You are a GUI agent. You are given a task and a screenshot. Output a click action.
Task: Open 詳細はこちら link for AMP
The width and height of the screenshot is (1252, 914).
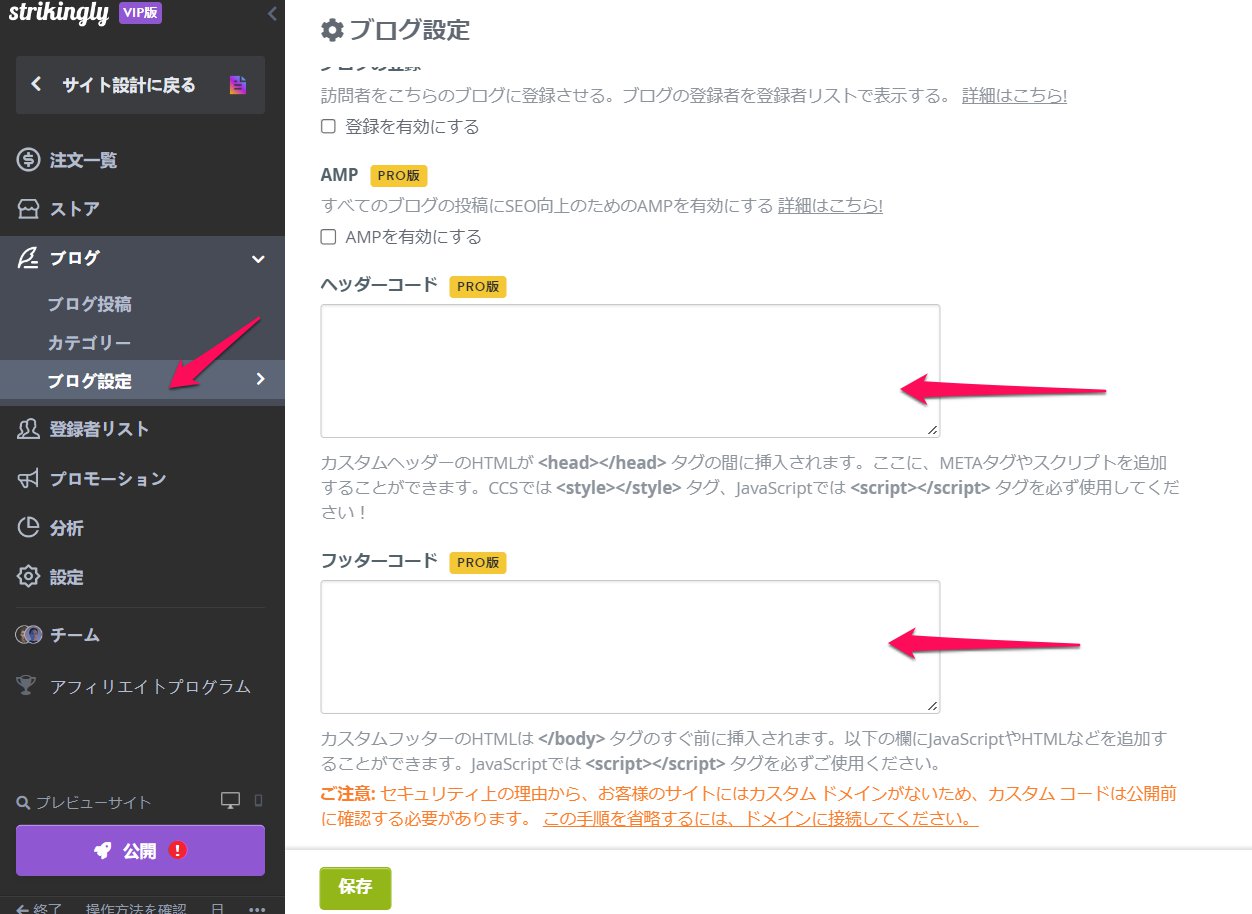[x=830, y=206]
